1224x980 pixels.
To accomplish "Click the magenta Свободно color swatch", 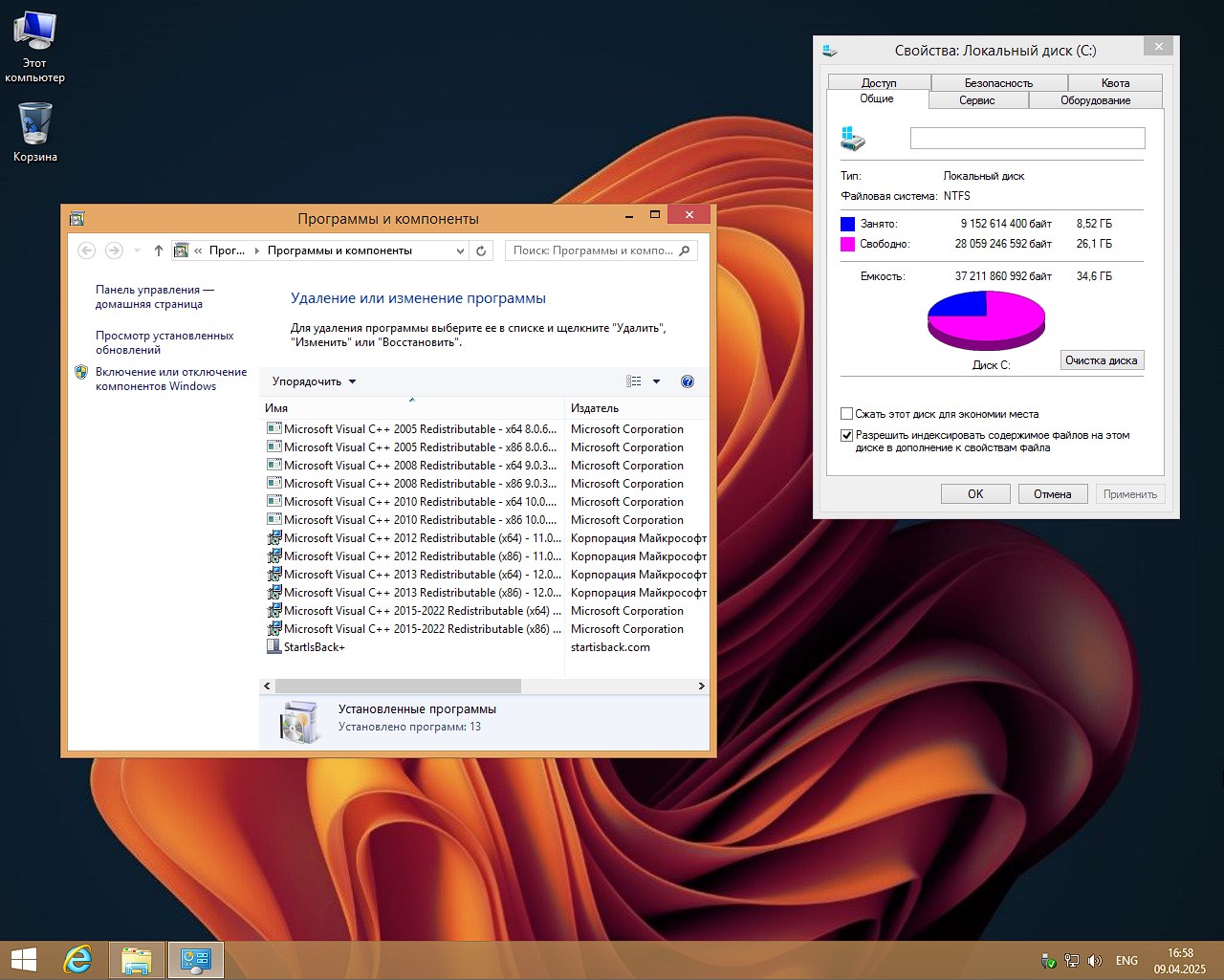I will 847,244.
